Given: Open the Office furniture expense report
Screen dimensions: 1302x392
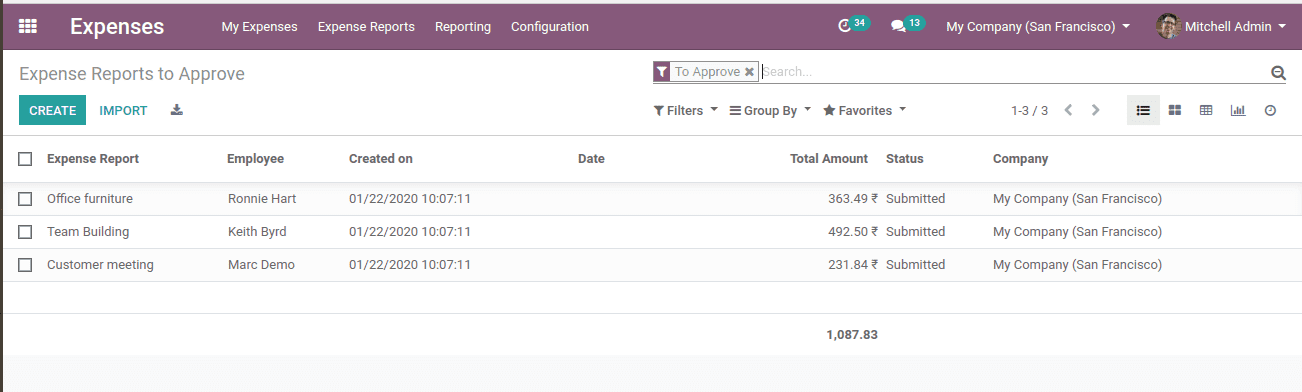Looking at the screenshot, I should point(90,199).
